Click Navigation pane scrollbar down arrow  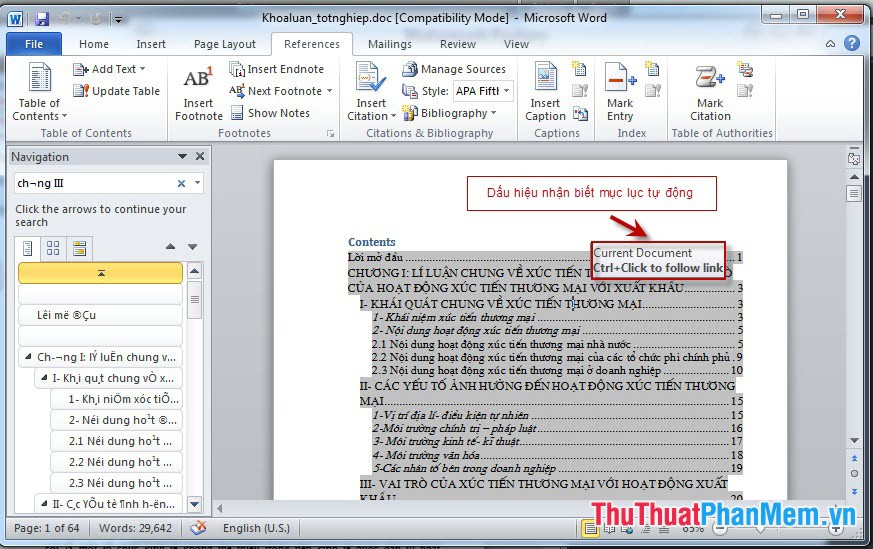[194, 504]
